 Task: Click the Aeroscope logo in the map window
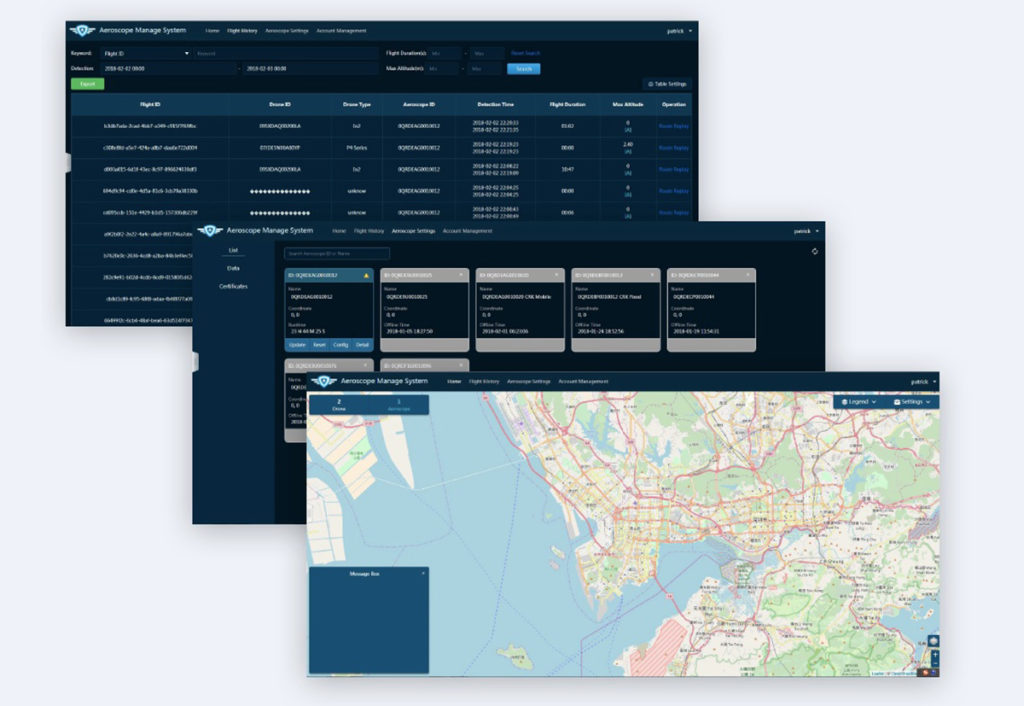coord(323,381)
